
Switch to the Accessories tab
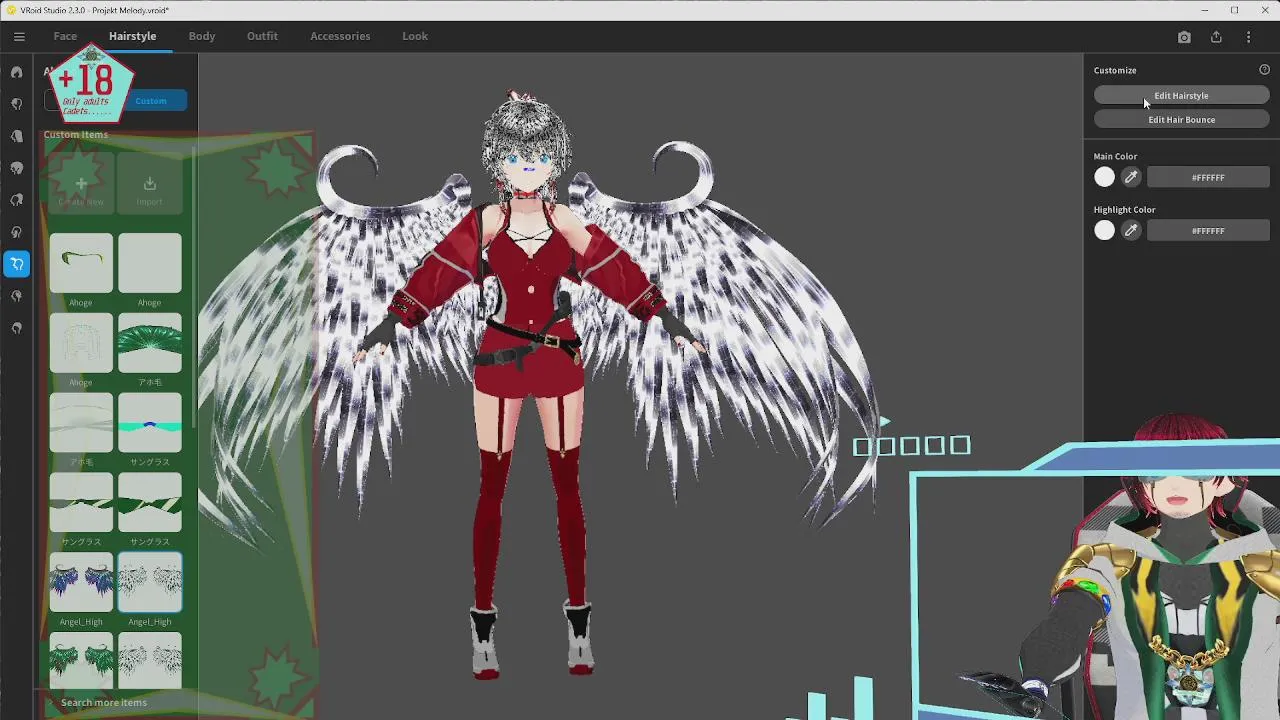point(340,36)
